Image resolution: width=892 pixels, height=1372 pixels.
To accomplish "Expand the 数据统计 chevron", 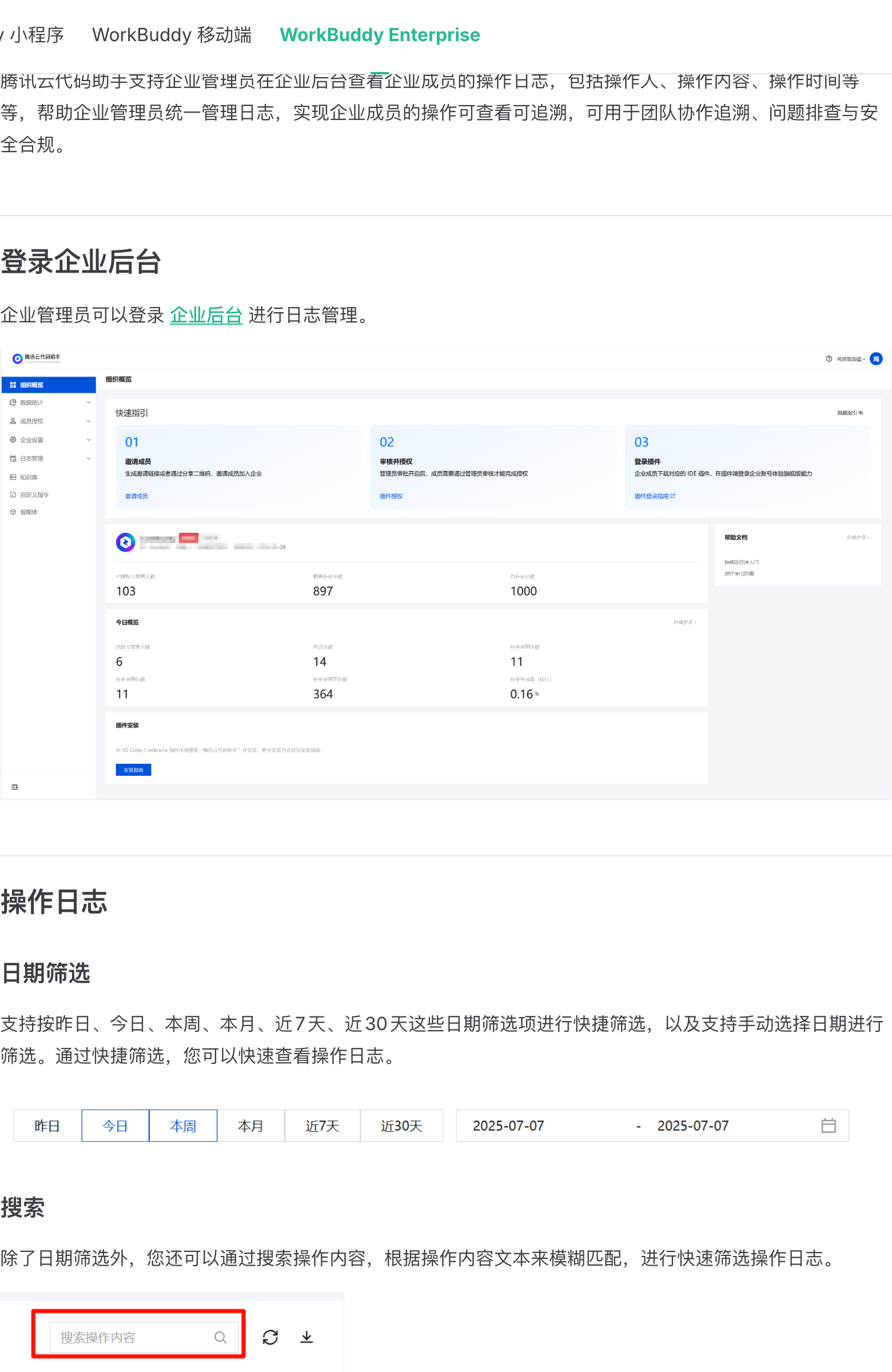I will pyautogui.click(x=89, y=402).
